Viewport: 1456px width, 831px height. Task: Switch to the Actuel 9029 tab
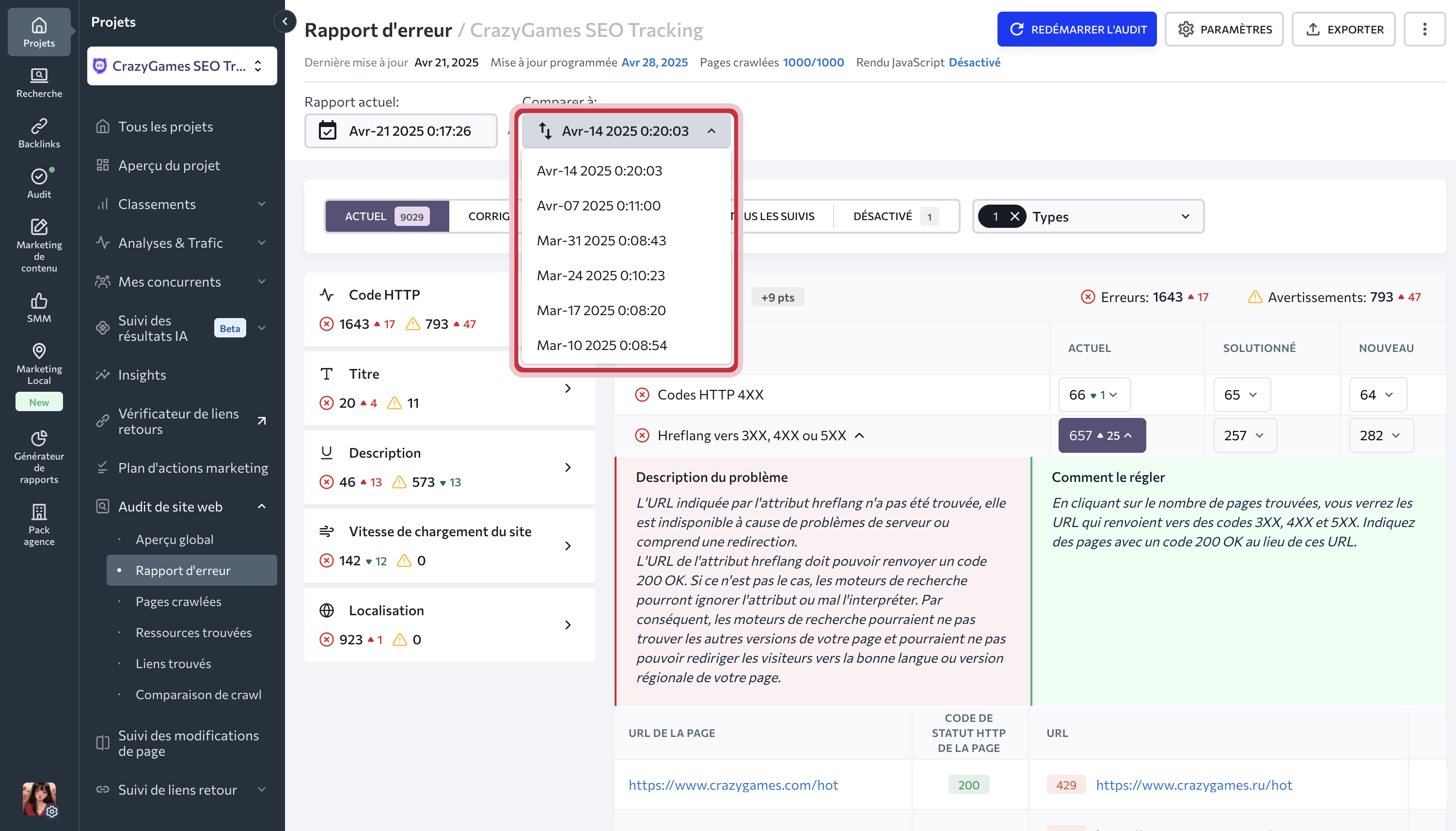tap(387, 216)
